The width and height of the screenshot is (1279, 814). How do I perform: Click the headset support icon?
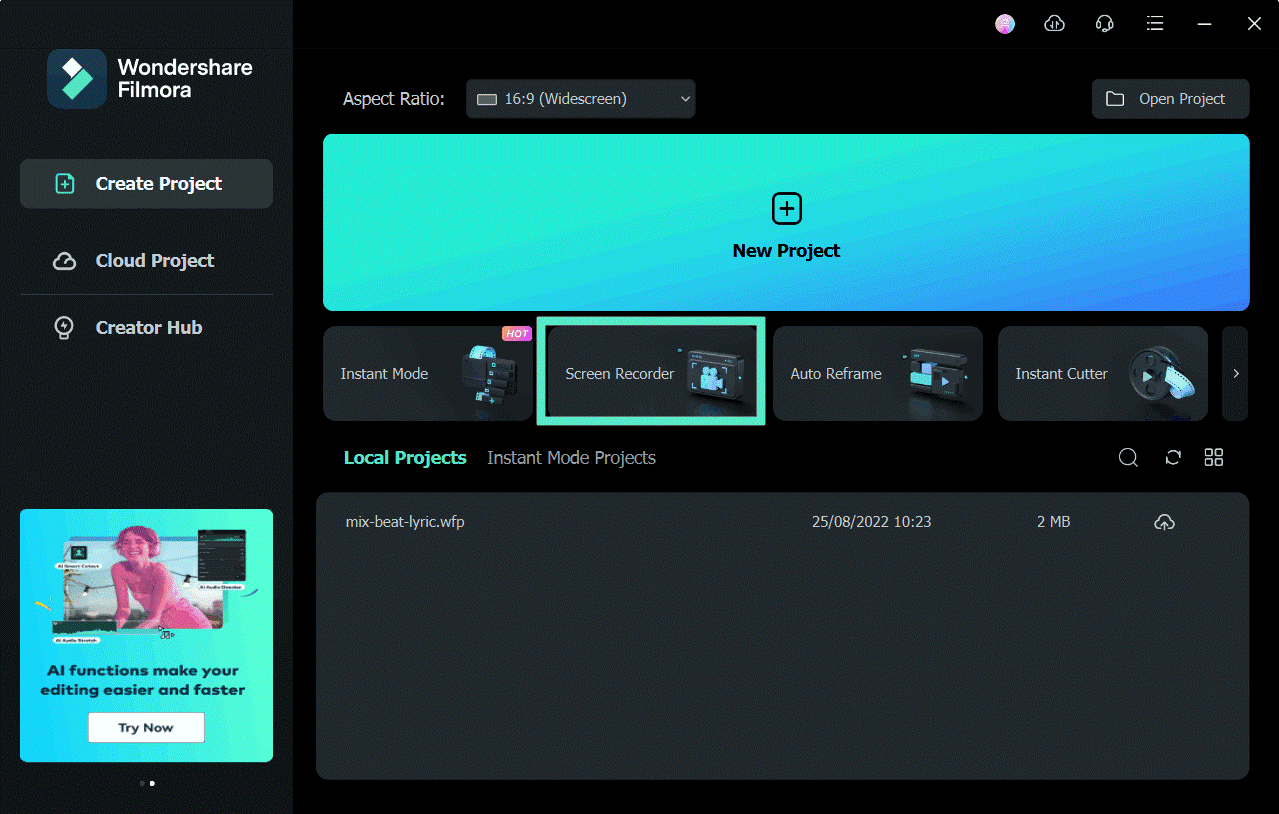[1104, 23]
